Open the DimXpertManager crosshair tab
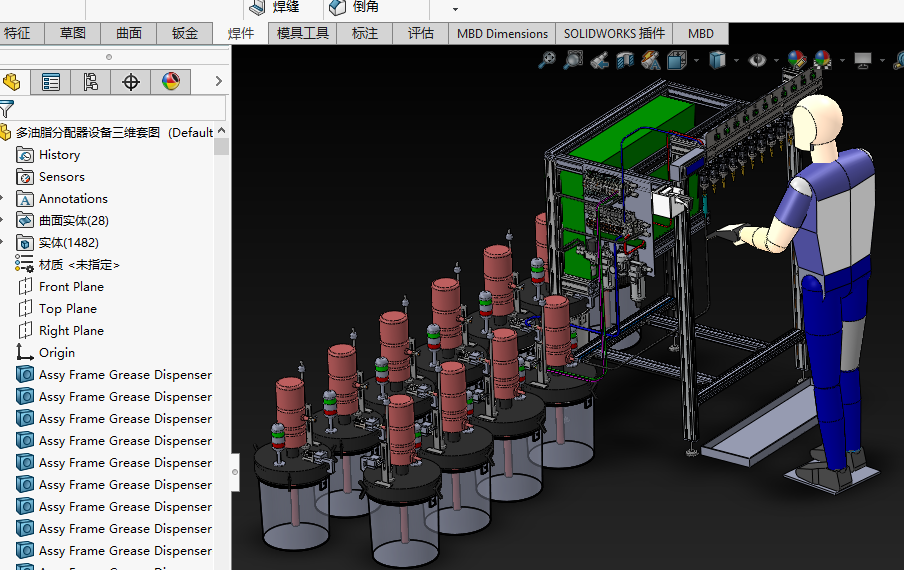Image resolution: width=904 pixels, height=570 pixels. point(131,82)
